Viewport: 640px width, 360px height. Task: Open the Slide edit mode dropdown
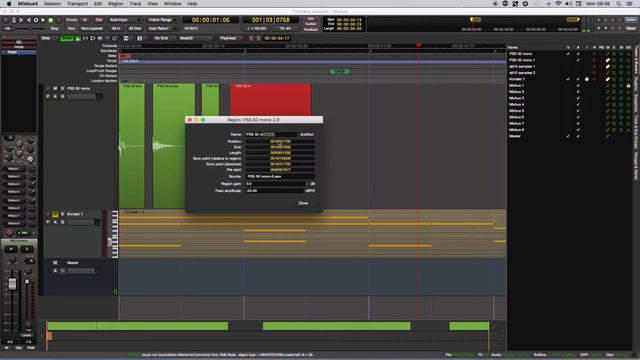click(x=49, y=38)
